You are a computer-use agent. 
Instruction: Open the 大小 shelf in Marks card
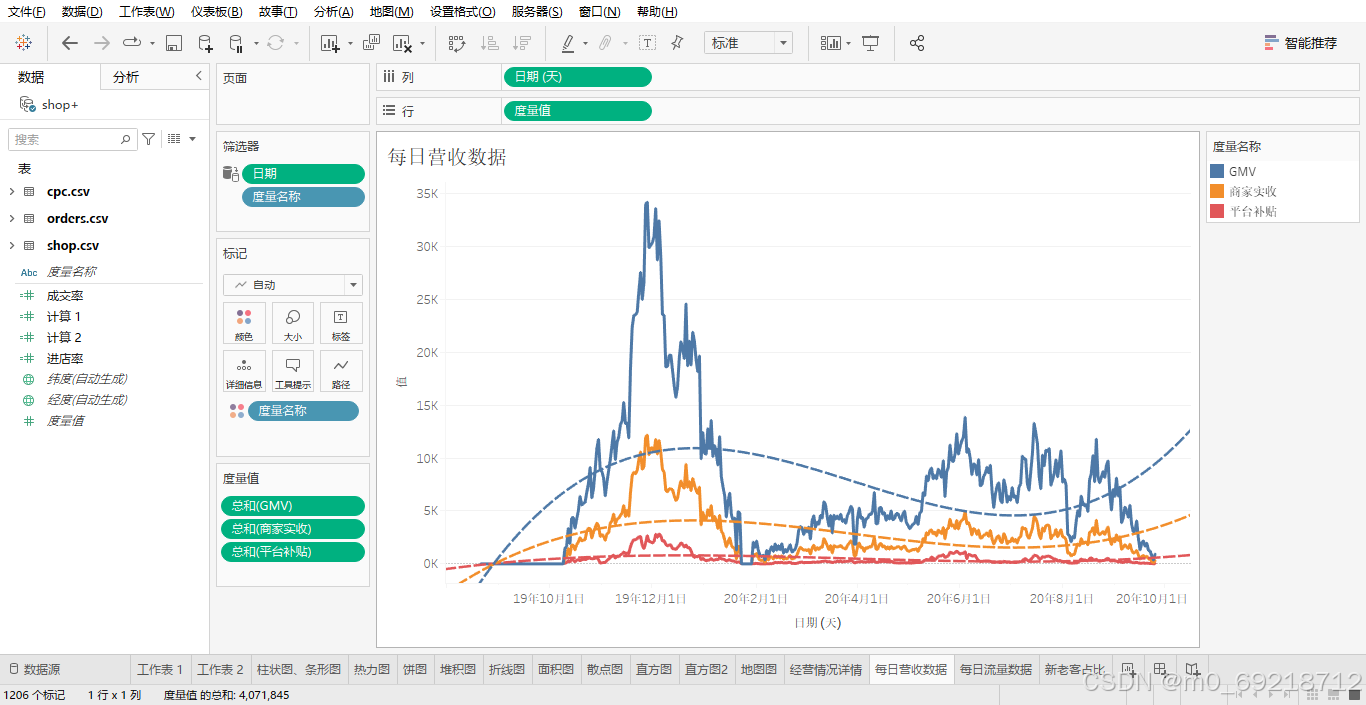[292, 322]
